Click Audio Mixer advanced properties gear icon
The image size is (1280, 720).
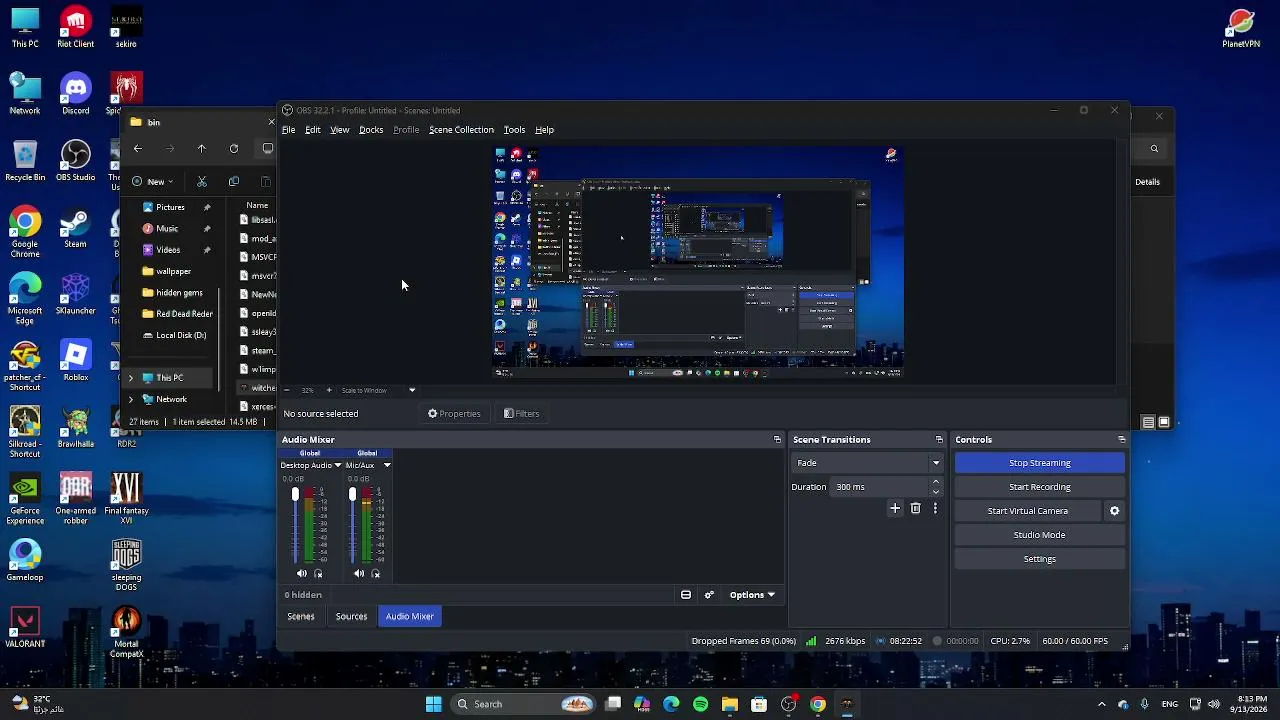click(x=709, y=595)
